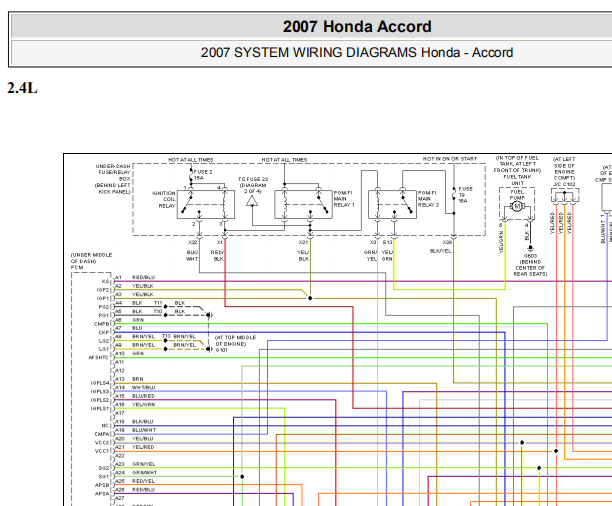612x506 pixels.
Task: Click the PGM-FI Main Relay 1 box
Action: 303,204
